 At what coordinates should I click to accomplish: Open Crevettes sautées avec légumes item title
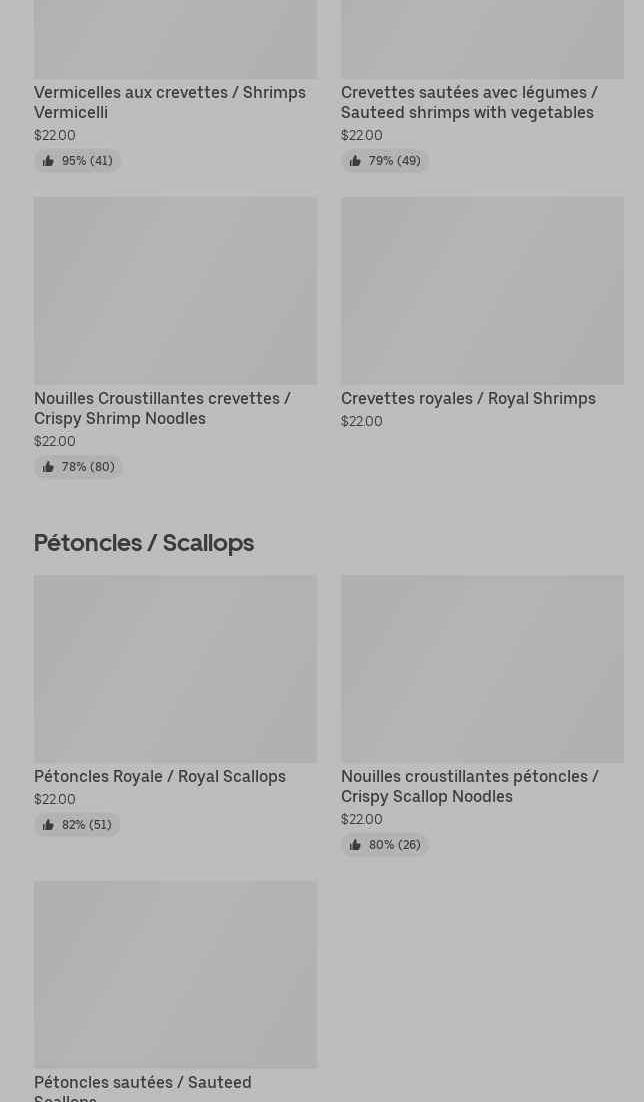click(469, 102)
